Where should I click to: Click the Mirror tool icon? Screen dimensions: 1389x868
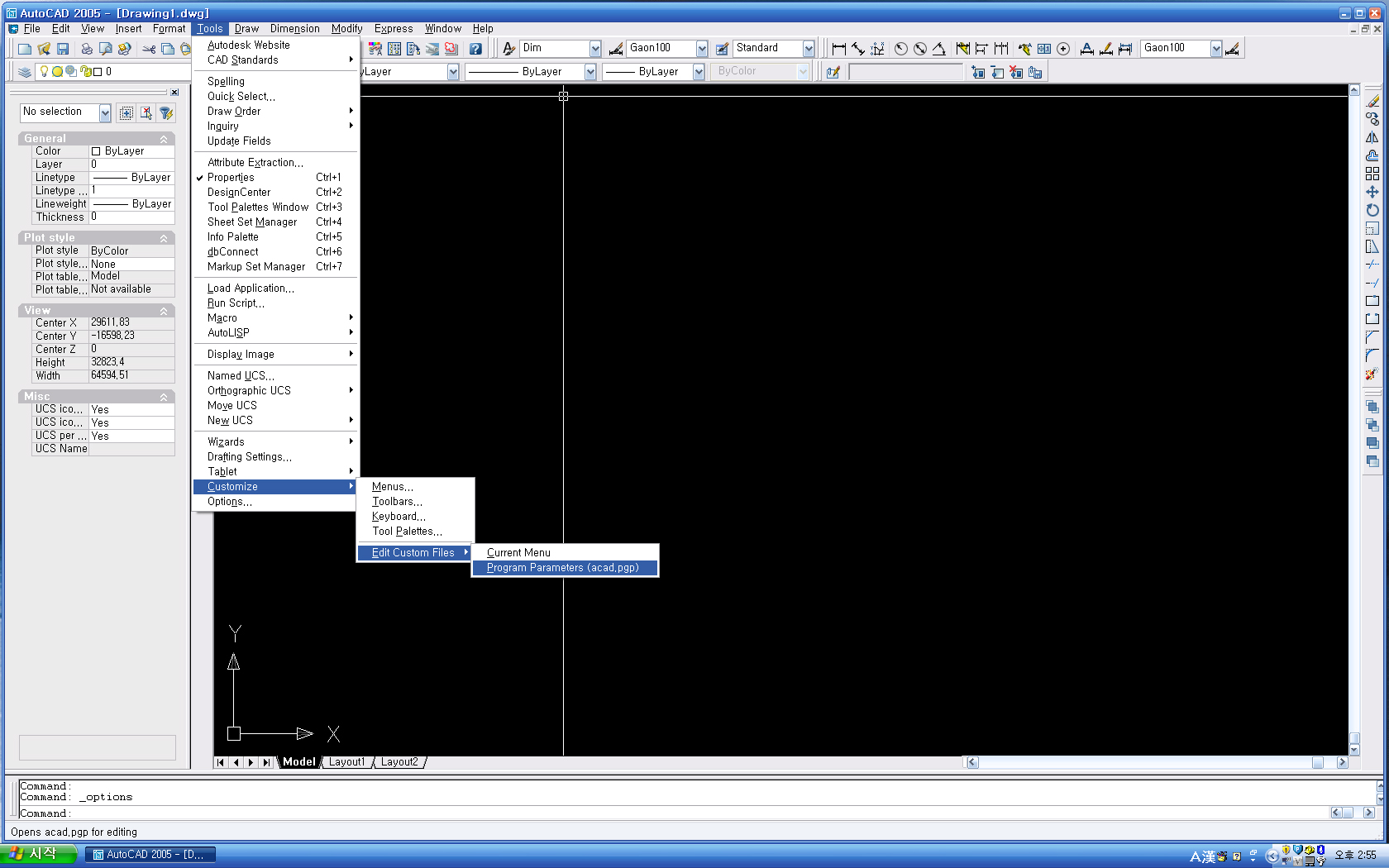(x=1372, y=137)
